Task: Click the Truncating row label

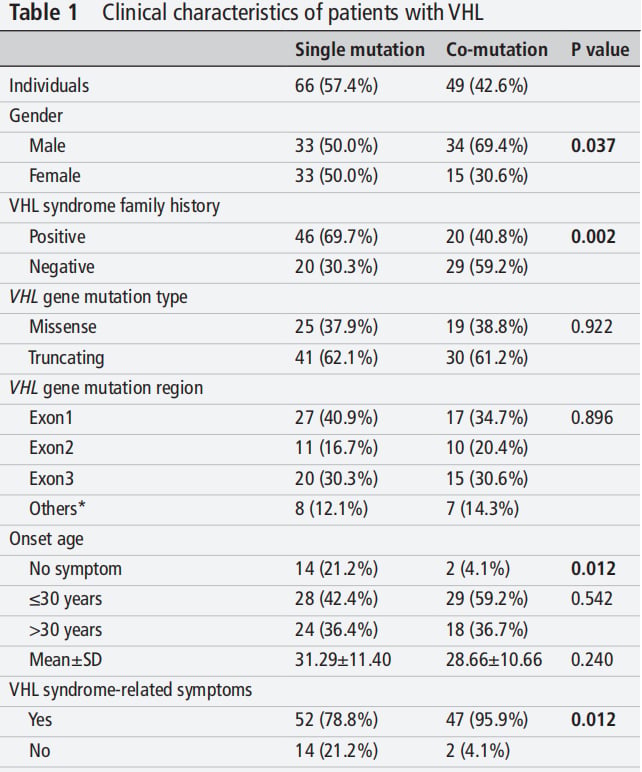Action: point(66,358)
